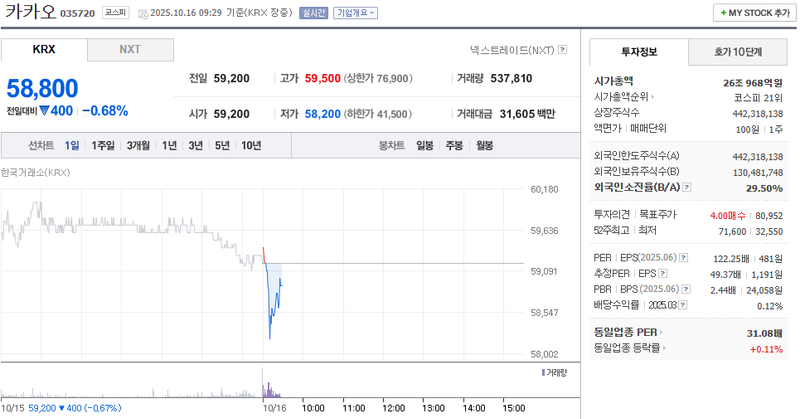This screenshot has height=419, width=800.
Task: Click the purple 거래량 legend swatch
Action: [x=543, y=372]
